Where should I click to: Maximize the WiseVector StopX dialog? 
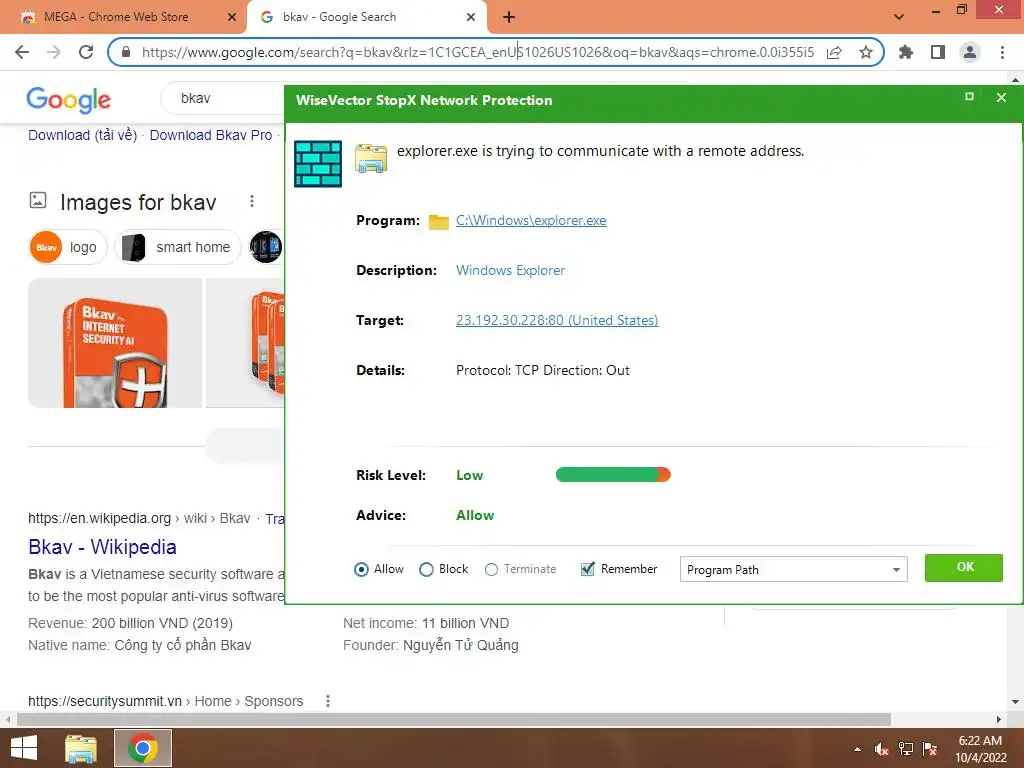[x=969, y=97]
